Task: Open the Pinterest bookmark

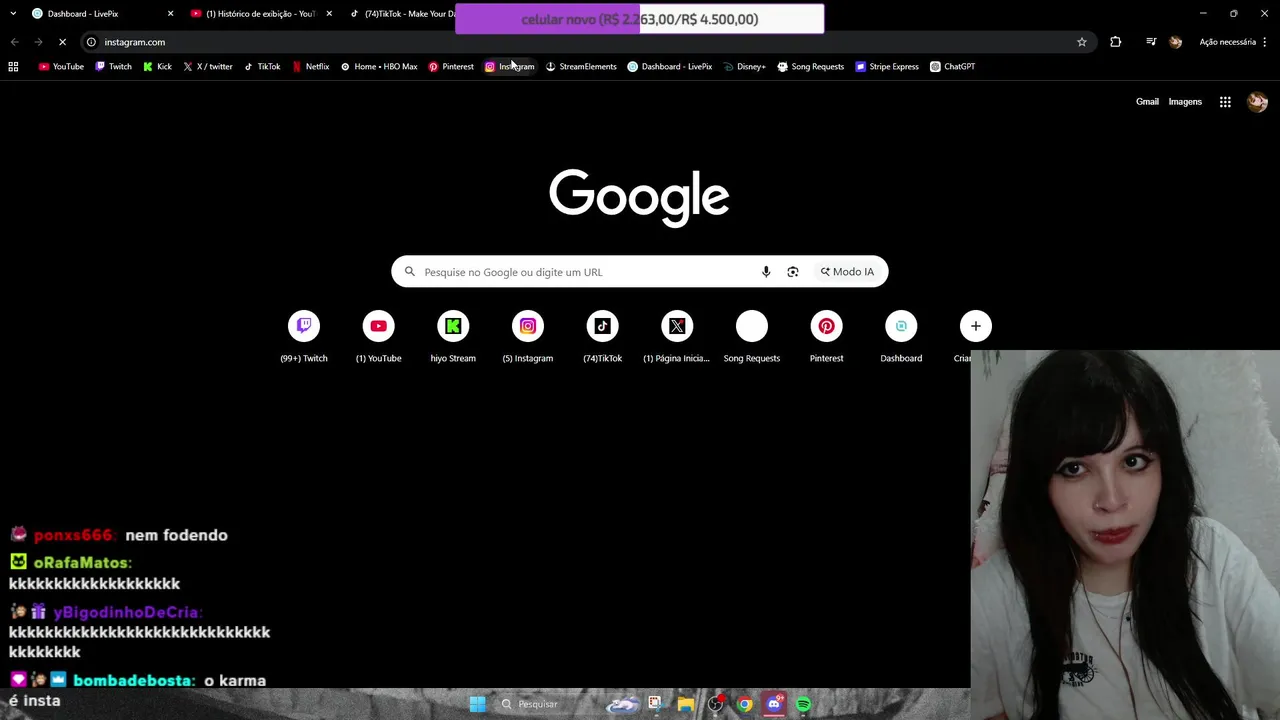Action: tap(450, 67)
